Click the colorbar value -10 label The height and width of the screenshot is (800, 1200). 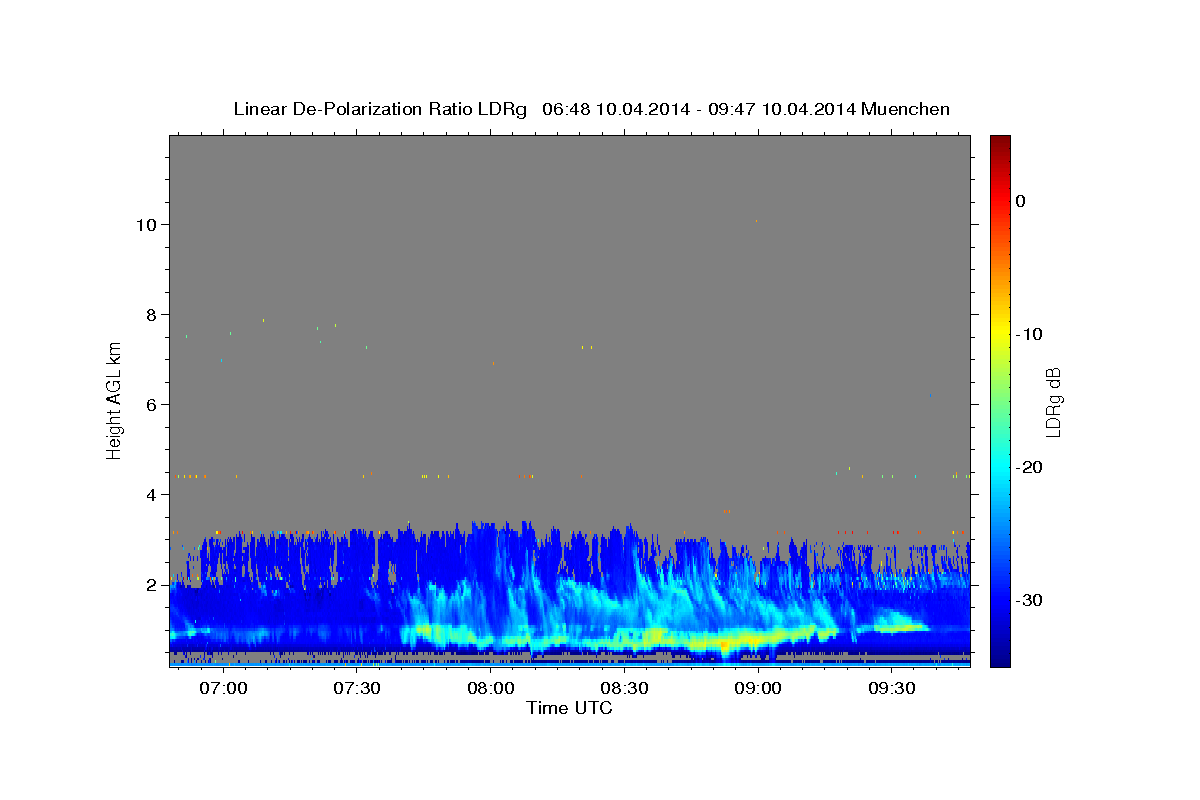pos(1029,334)
